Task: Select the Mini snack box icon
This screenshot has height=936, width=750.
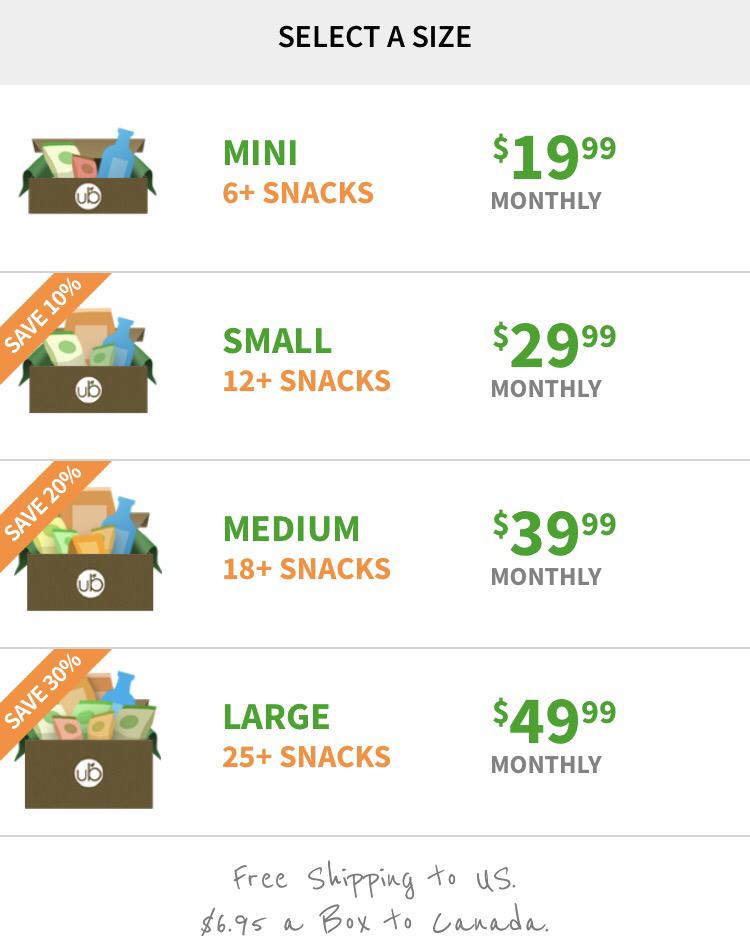Action: 88,171
